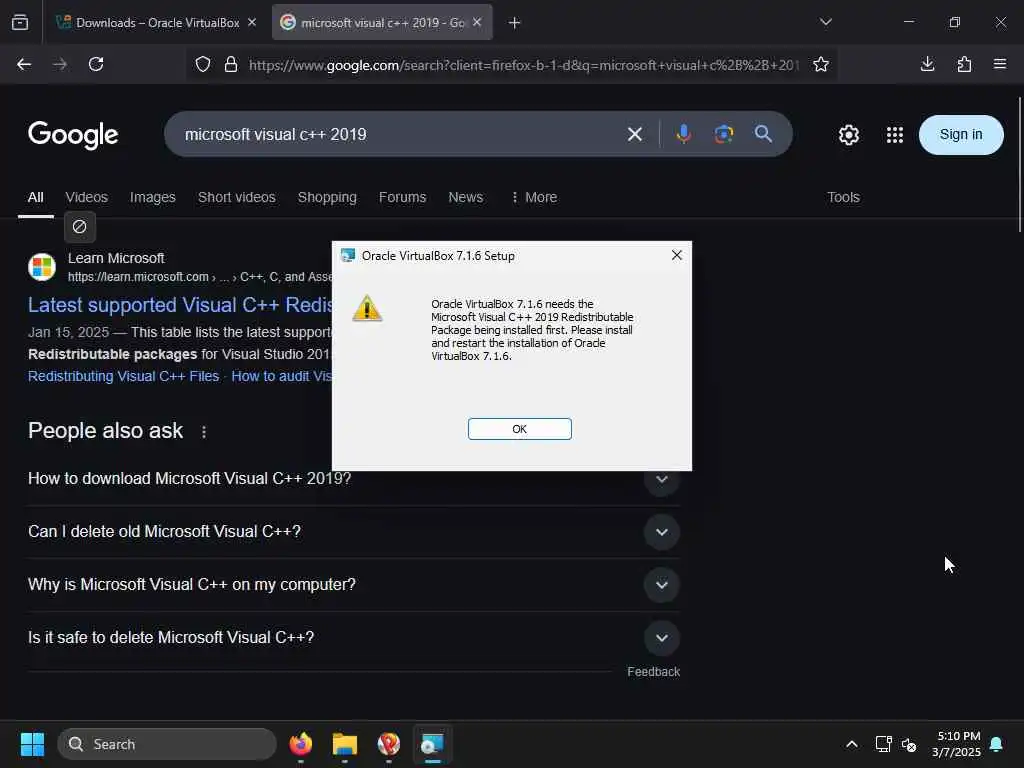Click the Feedback link
The height and width of the screenshot is (768, 1024).
point(653,672)
